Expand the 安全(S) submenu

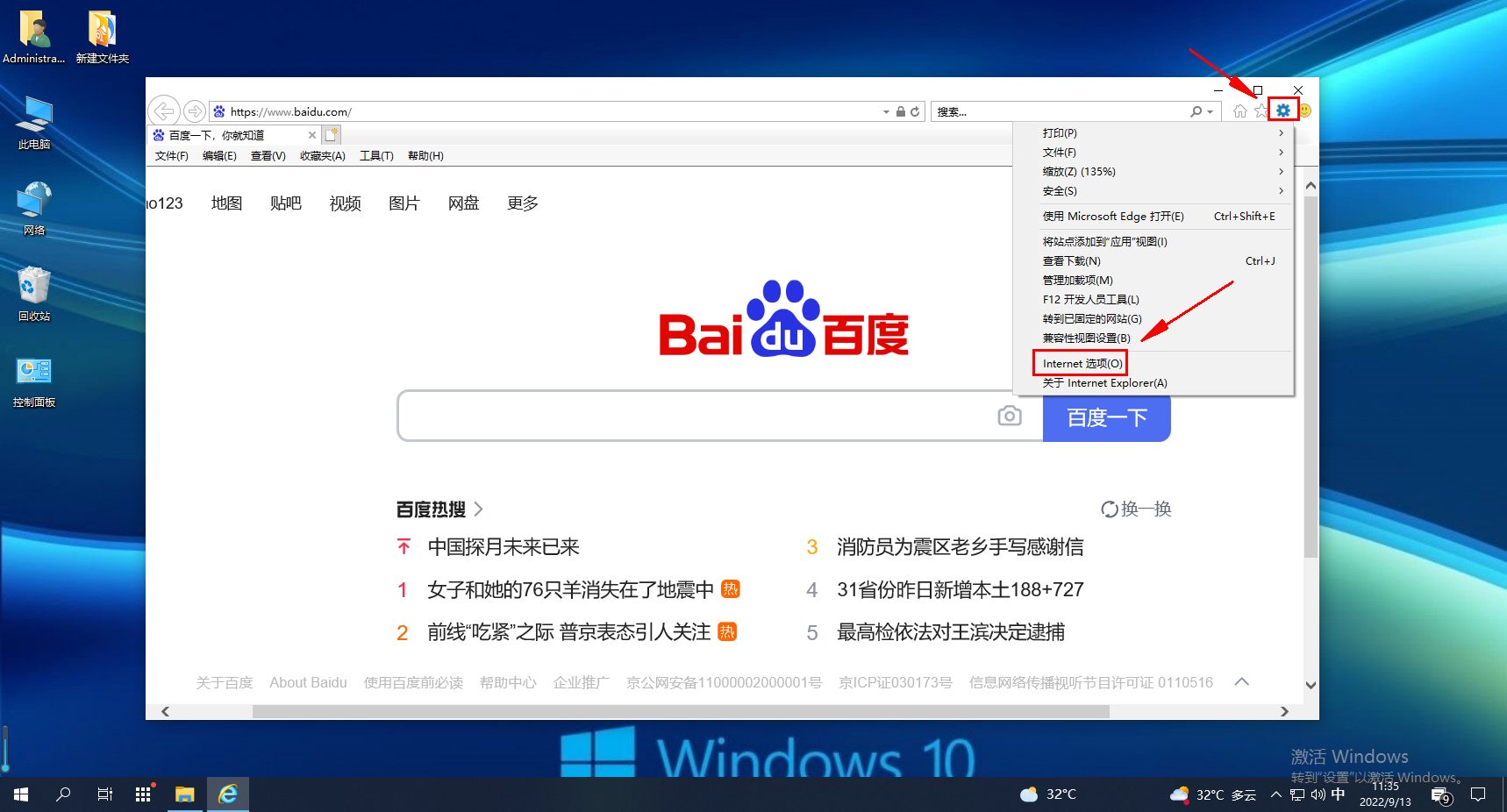tap(1281, 191)
